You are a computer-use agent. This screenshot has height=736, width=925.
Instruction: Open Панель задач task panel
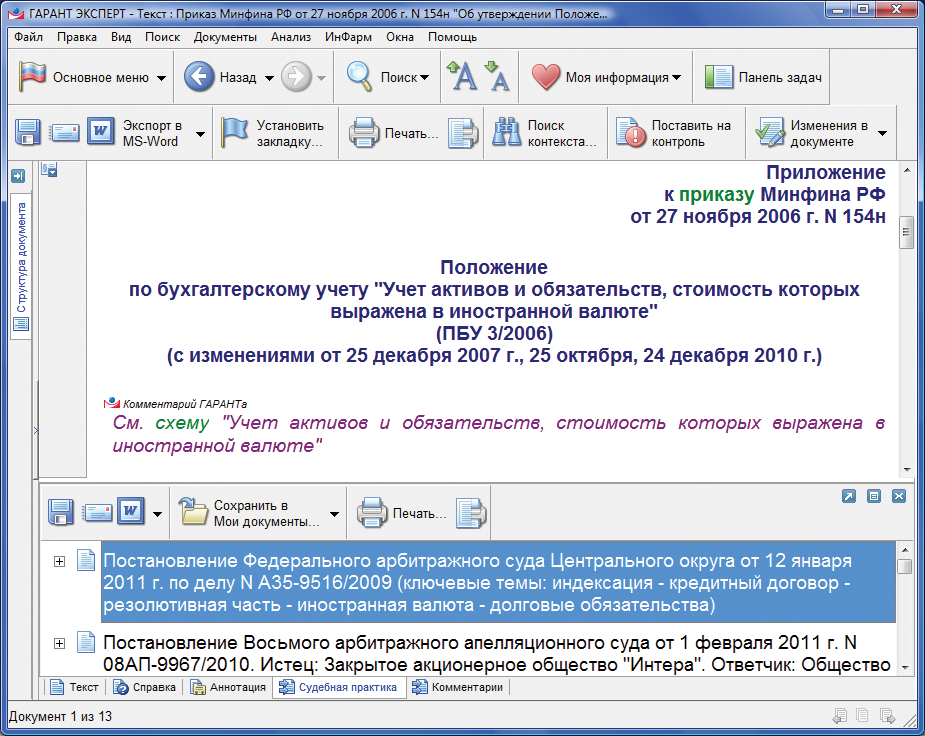764,78
